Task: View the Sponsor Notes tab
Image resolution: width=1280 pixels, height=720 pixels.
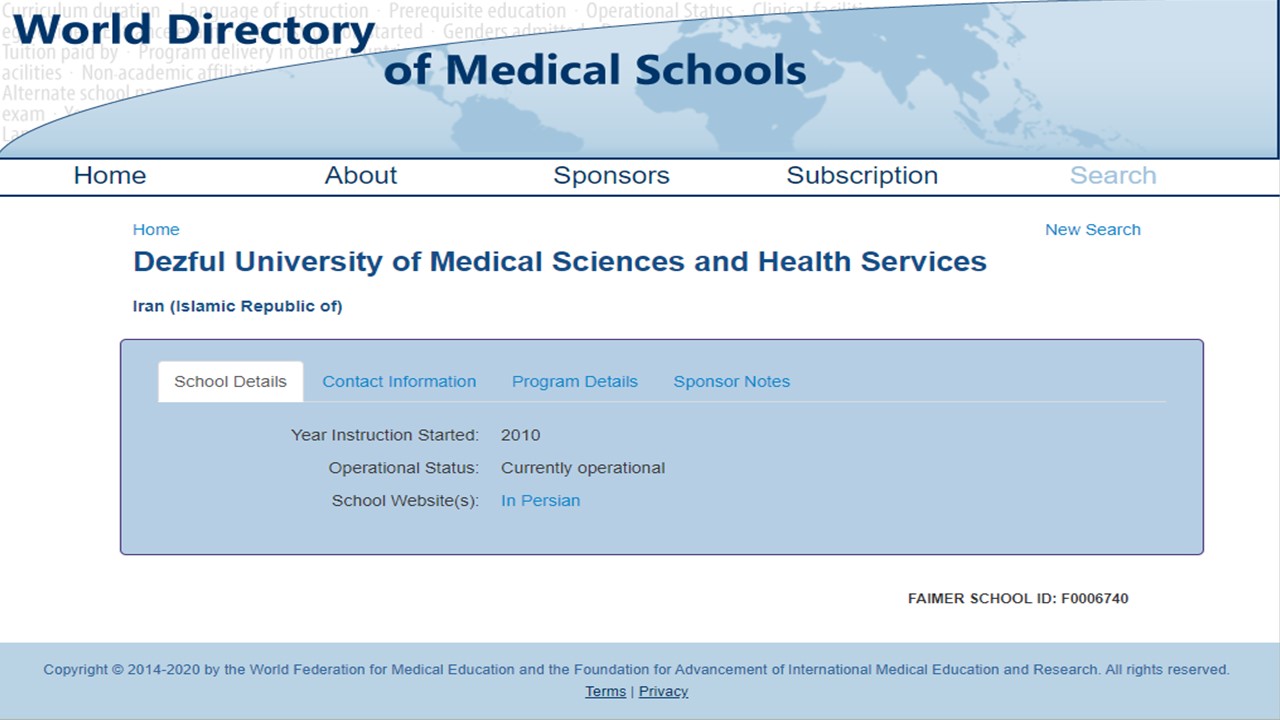Action: (732, 382)
